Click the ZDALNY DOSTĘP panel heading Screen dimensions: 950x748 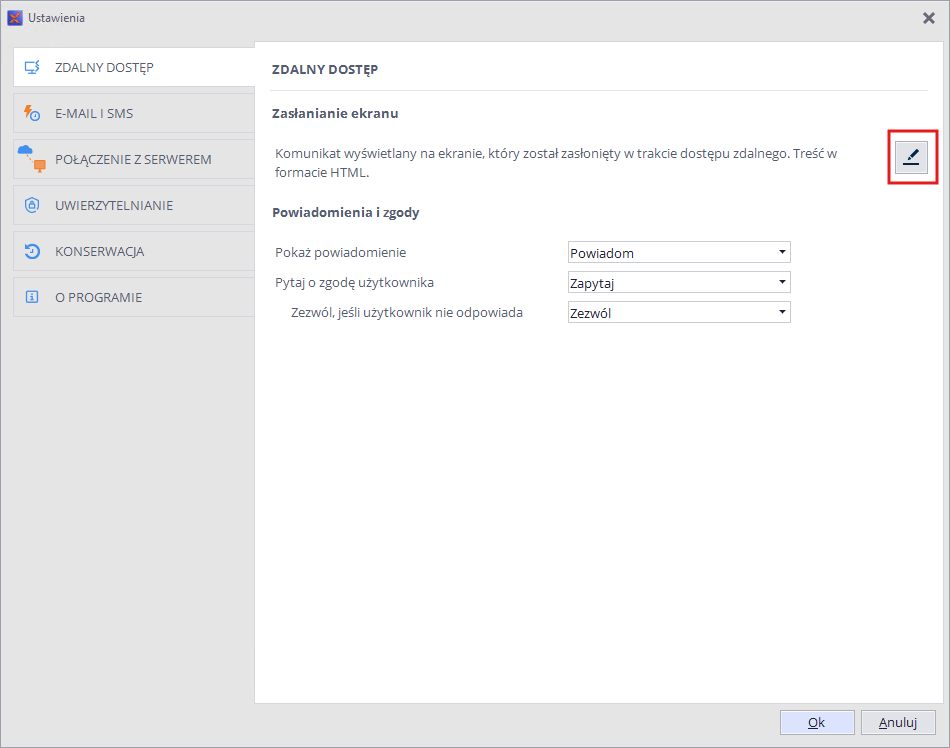click(x=325, y=70)
